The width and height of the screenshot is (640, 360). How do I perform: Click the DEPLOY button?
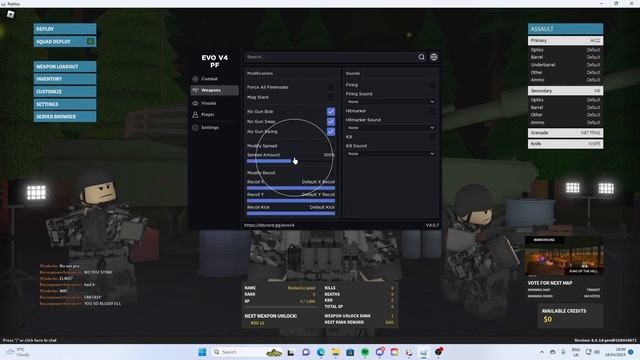65,29
